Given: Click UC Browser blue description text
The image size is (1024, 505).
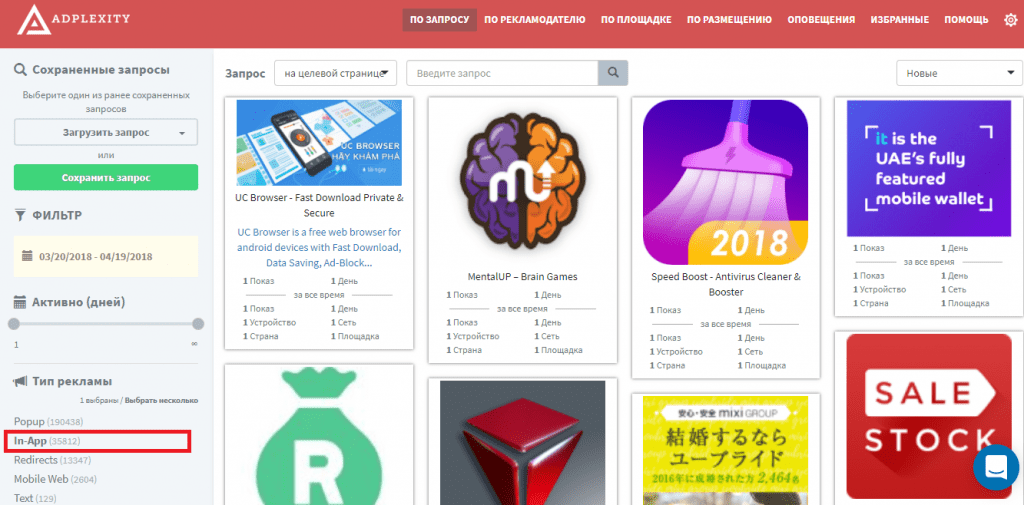Looking at the screenshot, I should pyautogui.click(x=319, y=248).
